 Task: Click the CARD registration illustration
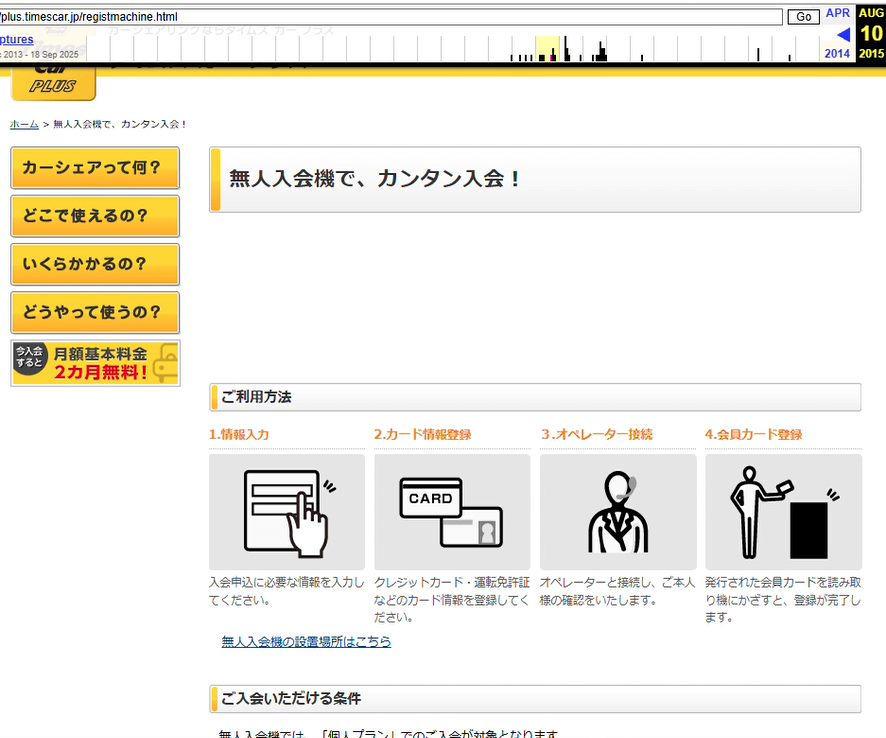pos(452,512)
